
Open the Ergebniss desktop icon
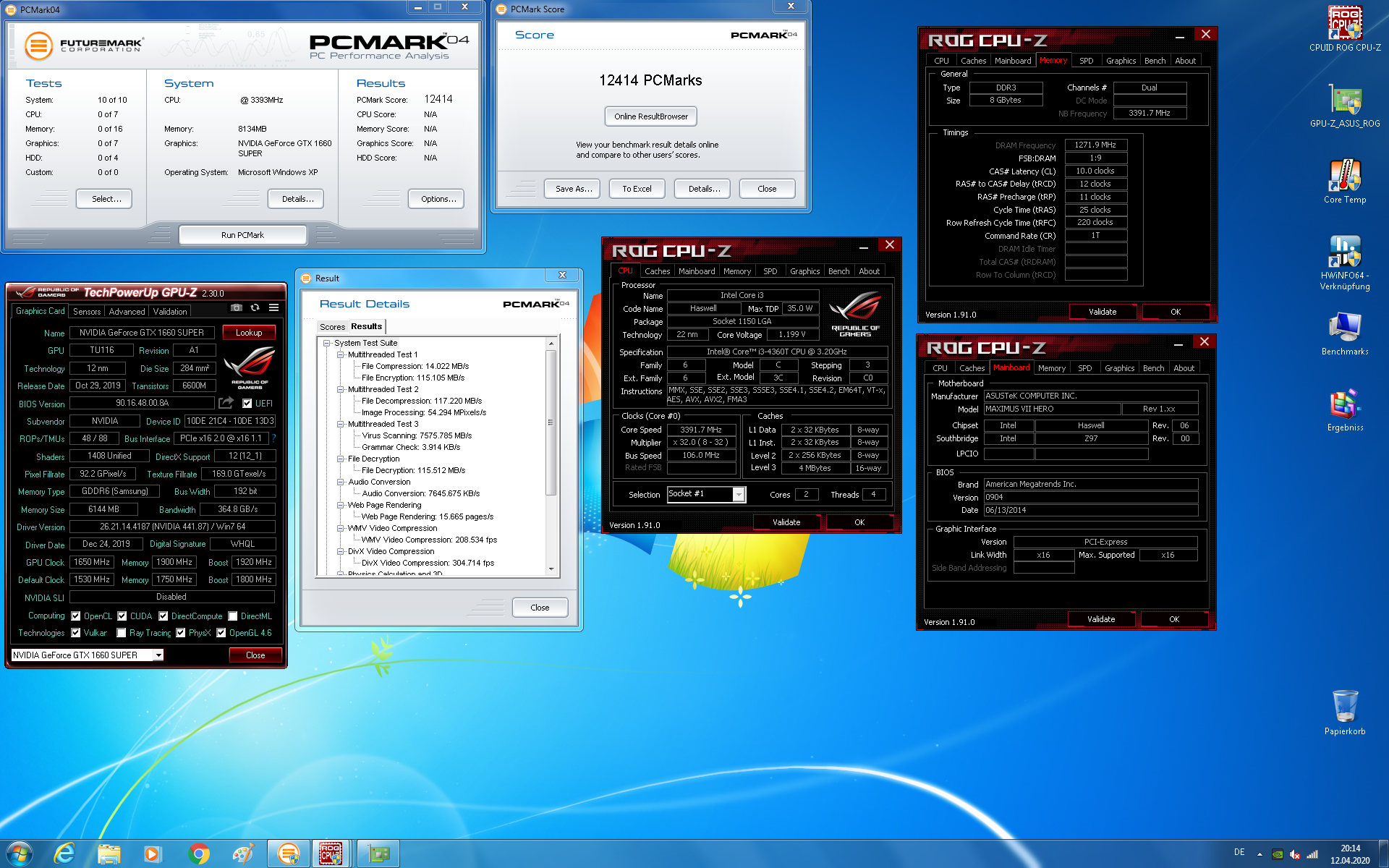coord(1345,409)
